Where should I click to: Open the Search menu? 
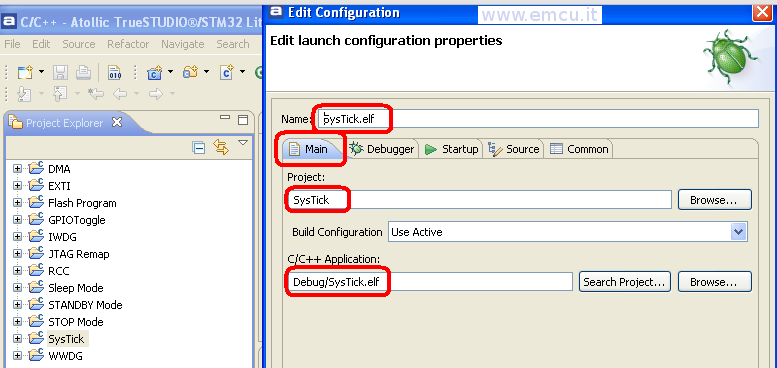click(232, 44)
